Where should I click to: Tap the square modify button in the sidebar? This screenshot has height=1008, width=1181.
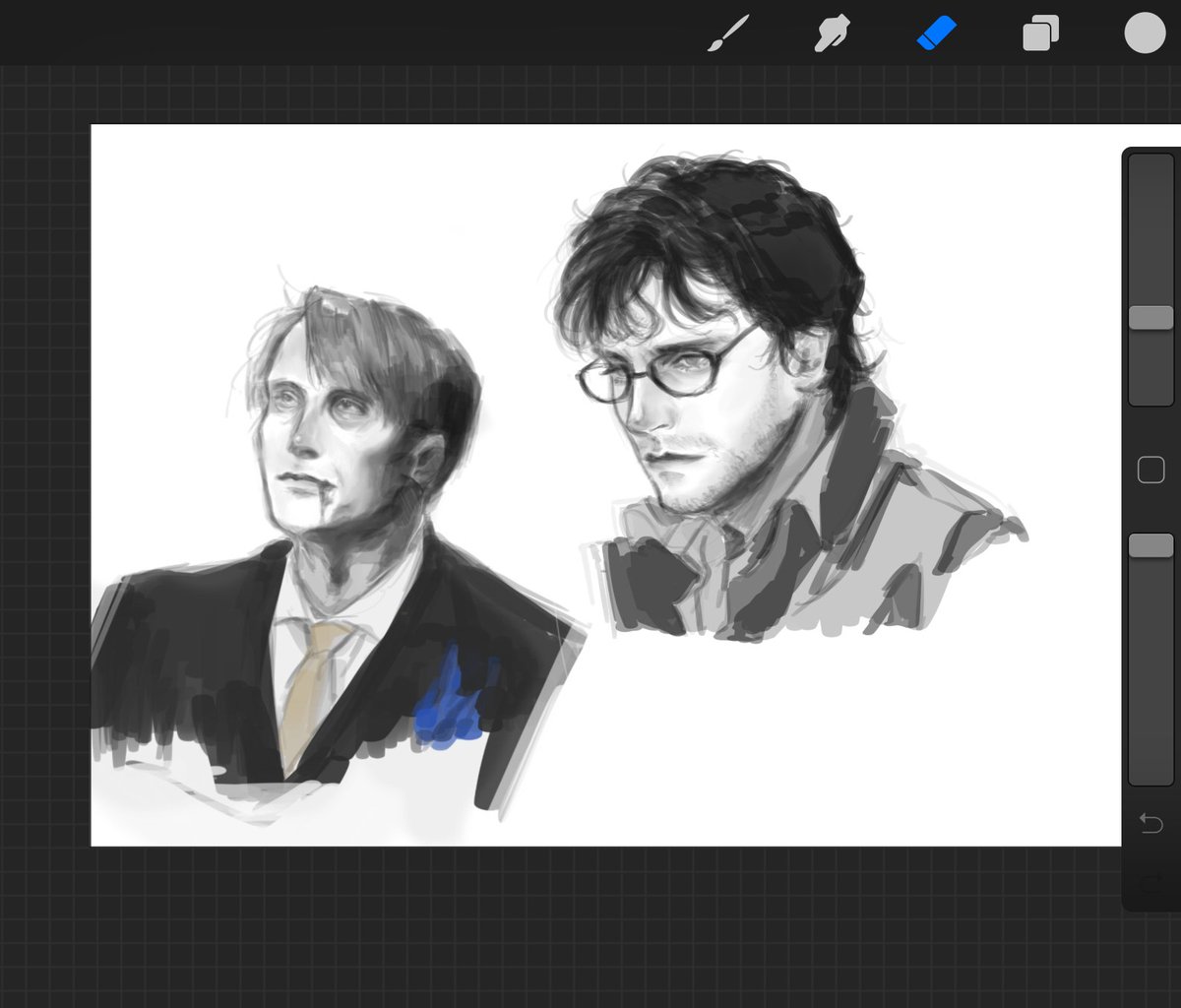tap(1150, 471)
